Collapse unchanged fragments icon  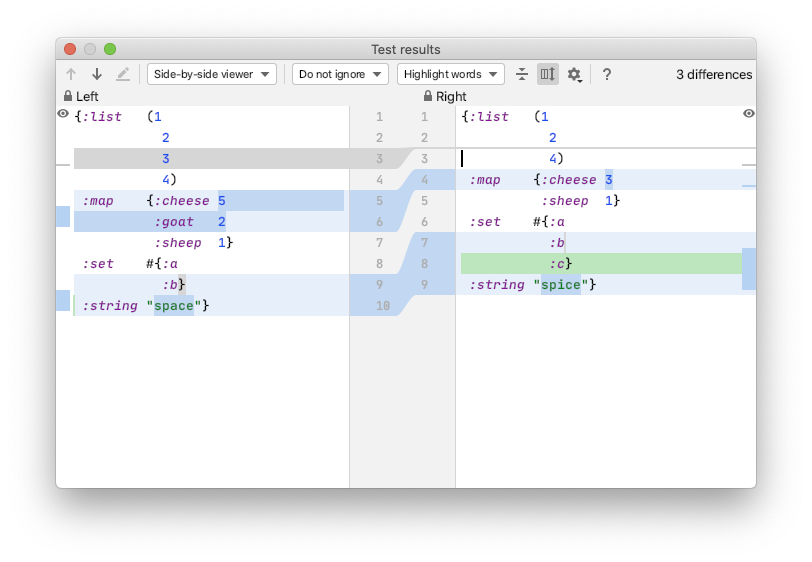tap(521, 74)
